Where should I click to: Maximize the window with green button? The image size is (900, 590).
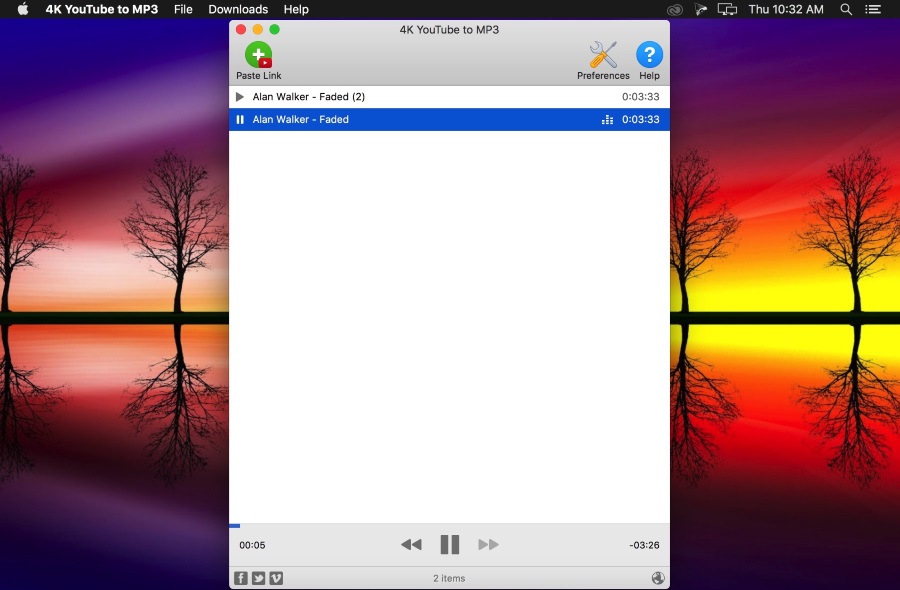[274, 29]
